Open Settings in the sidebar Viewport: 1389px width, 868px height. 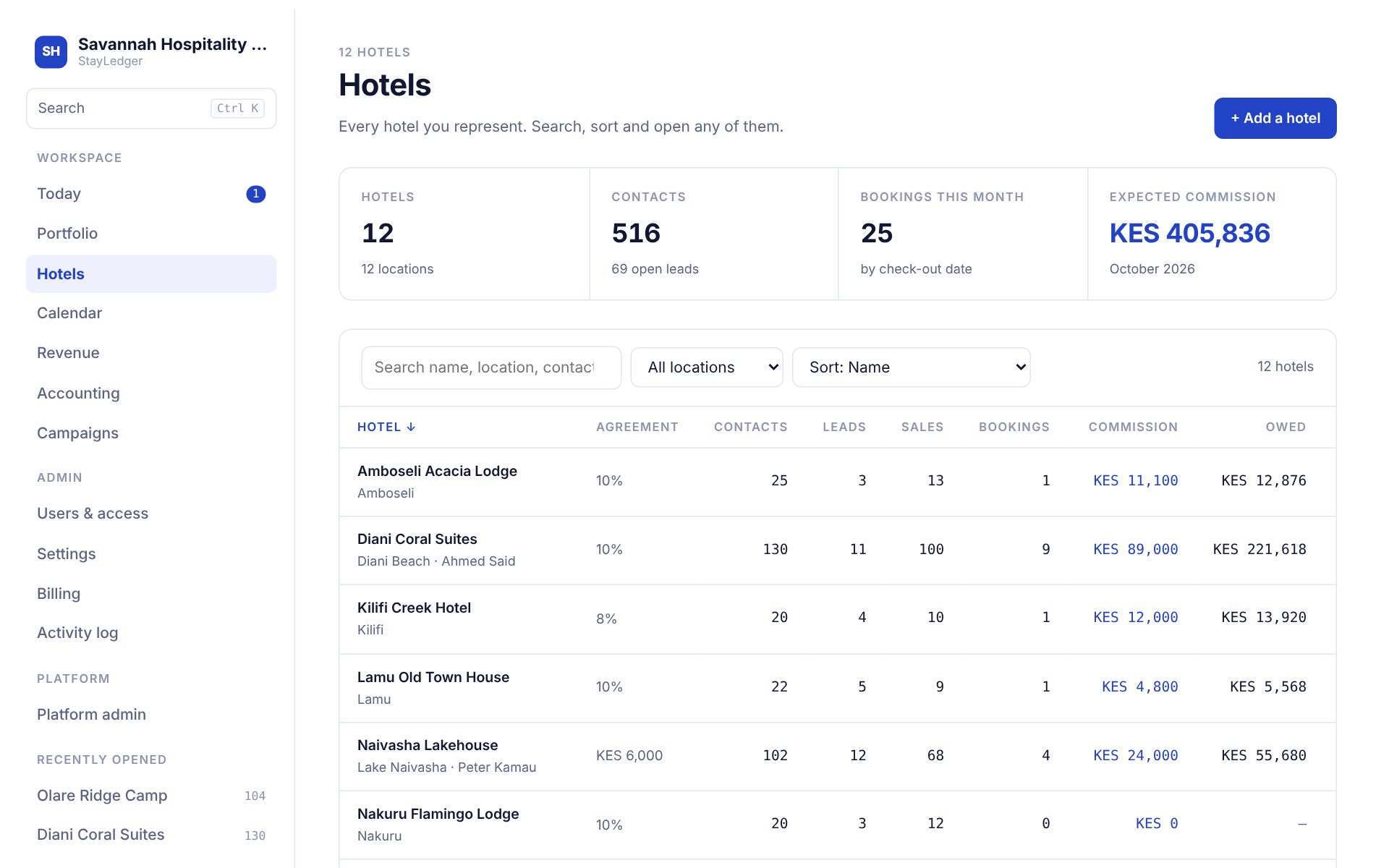coord(151,554)
